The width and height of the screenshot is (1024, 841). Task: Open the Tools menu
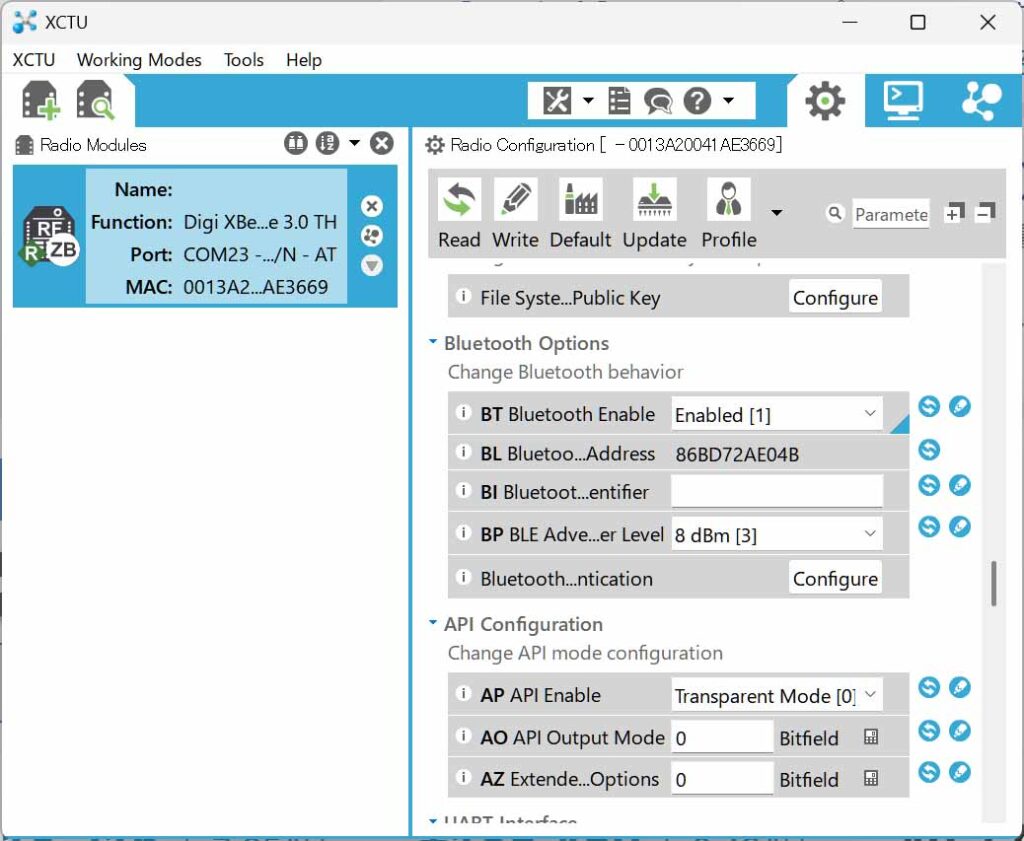[244, 60]
